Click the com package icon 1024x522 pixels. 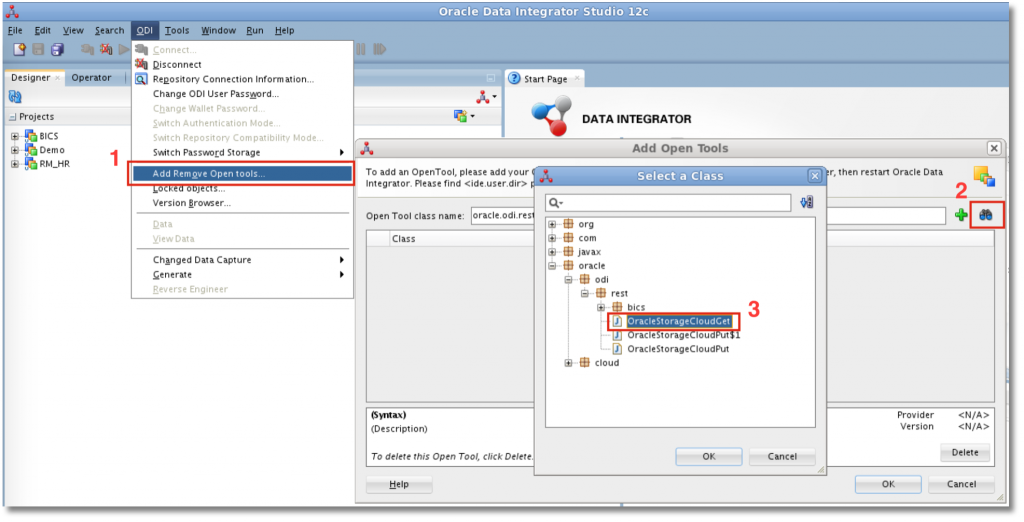(x=568, y=238)
